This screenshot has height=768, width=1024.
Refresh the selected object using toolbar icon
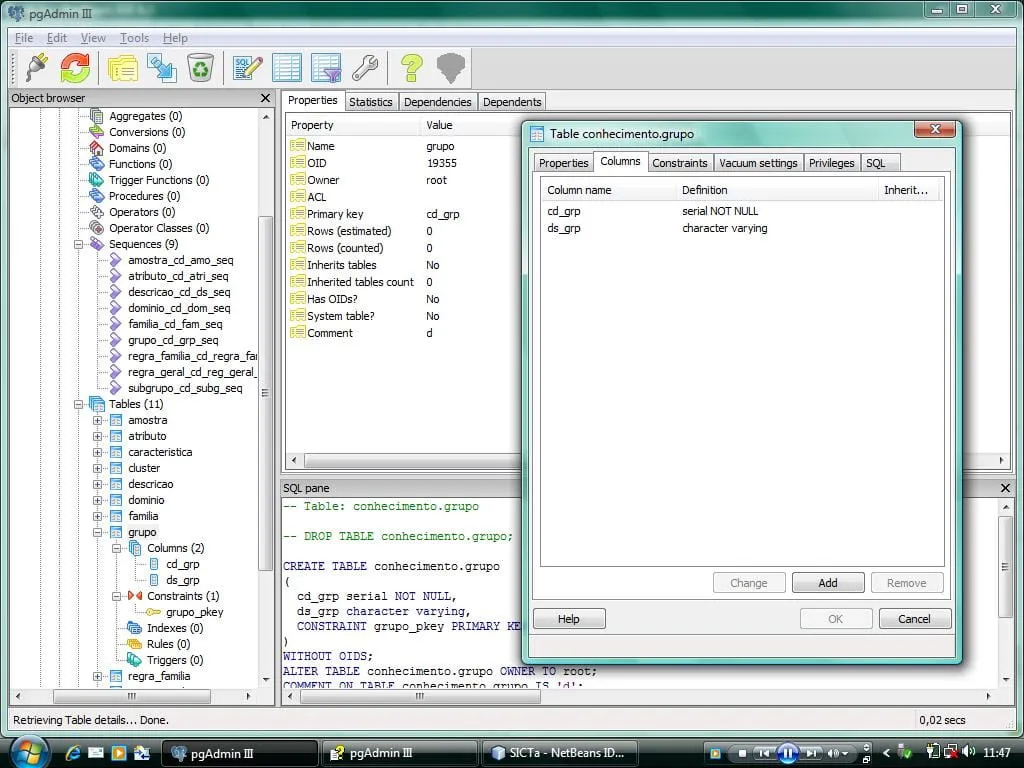coord(75,68)
